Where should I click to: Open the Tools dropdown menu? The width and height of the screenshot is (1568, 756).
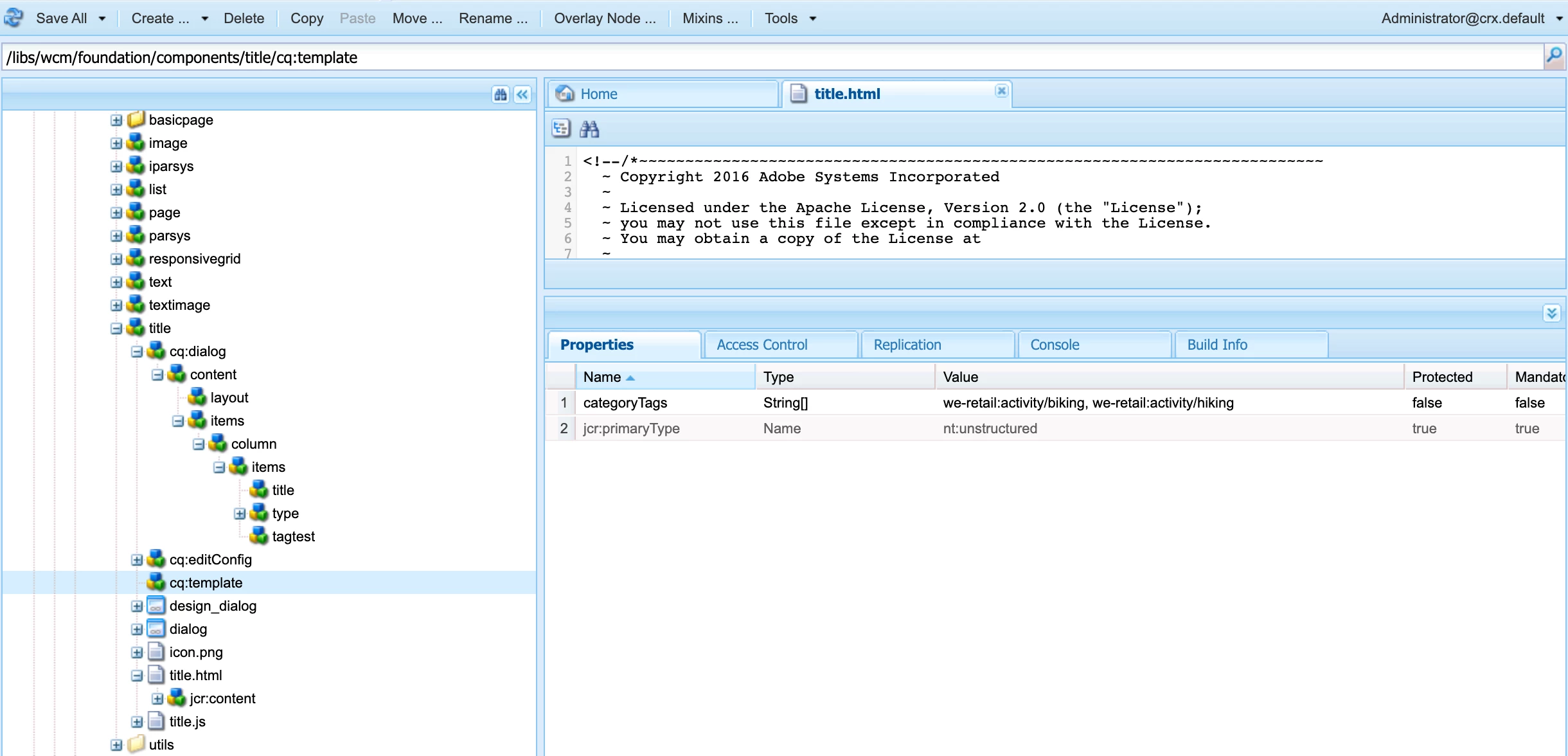[790, 19]
